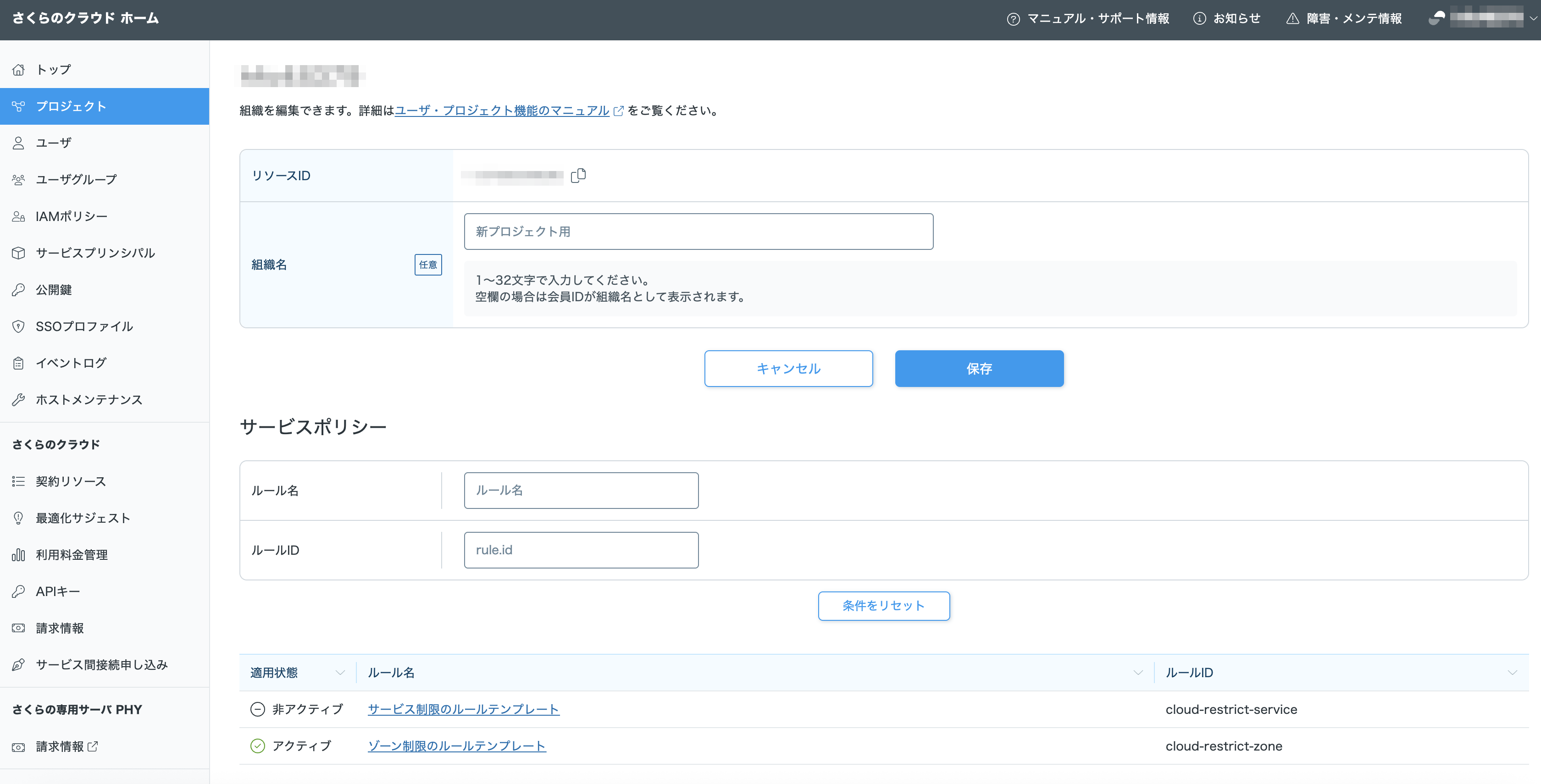This screenshot has width=1541, height=784.
Task: Click the 条件をリセット button
Action: pyautogui.click(x=883, y=606)
